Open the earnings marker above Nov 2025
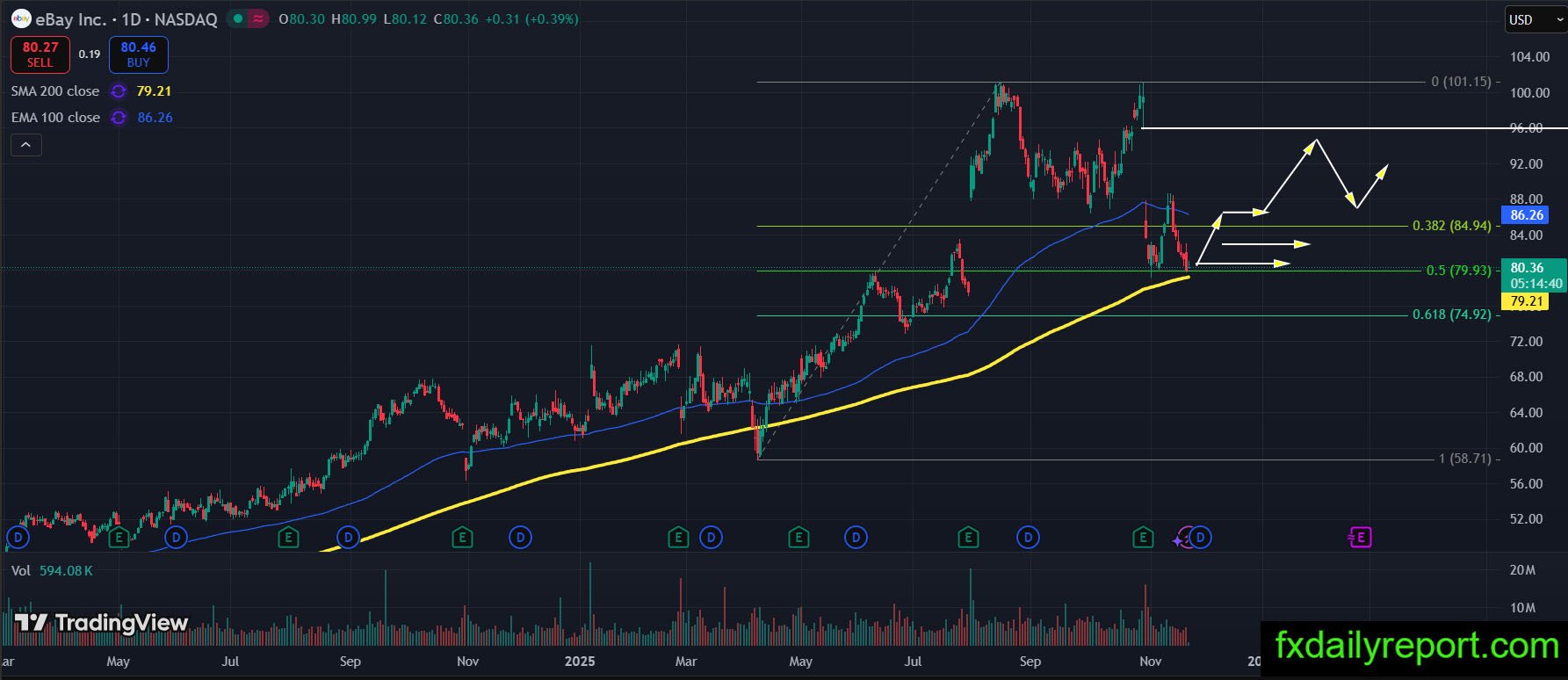The height and width of the screenshot is (680, 1568). pyautogui.click(x=1143, y=537)
